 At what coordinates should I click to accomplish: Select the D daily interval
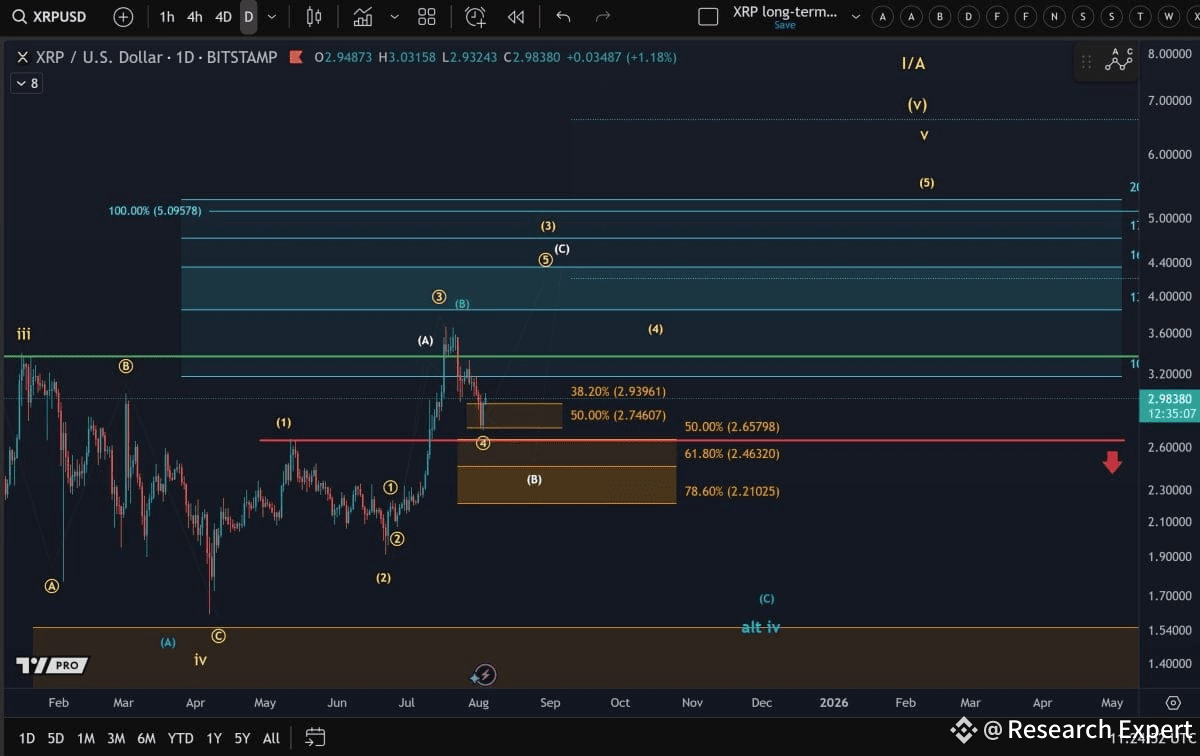tap(248, 17)
